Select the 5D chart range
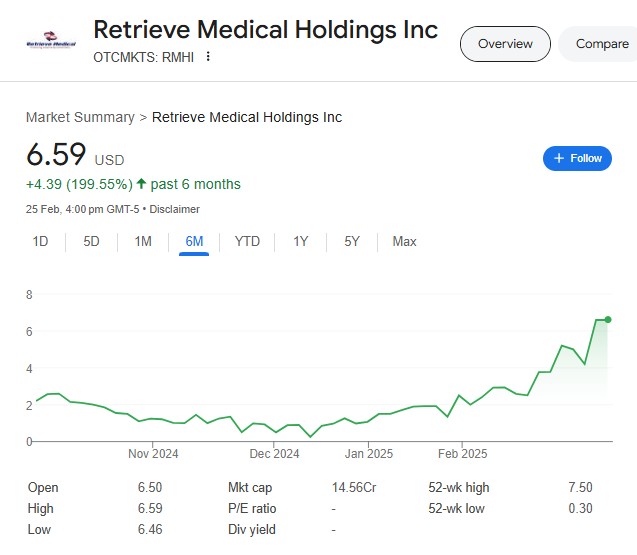The width and height of the screenshot is (637, 555). click(91, 242)
